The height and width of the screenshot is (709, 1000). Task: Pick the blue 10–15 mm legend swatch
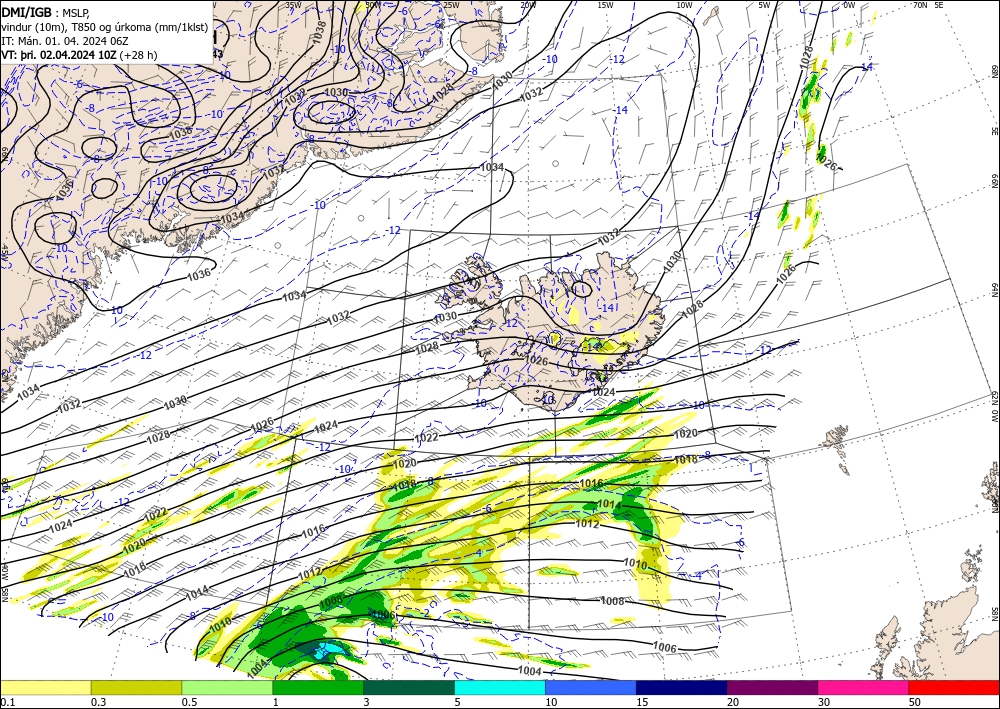coord(591,687)
